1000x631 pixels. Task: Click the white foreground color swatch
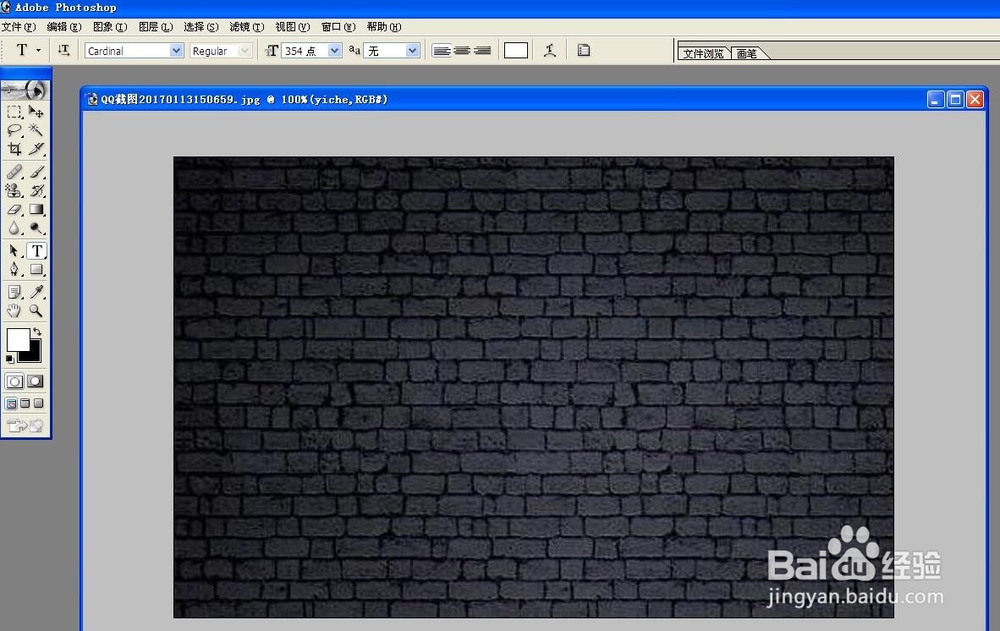(18, 340)
